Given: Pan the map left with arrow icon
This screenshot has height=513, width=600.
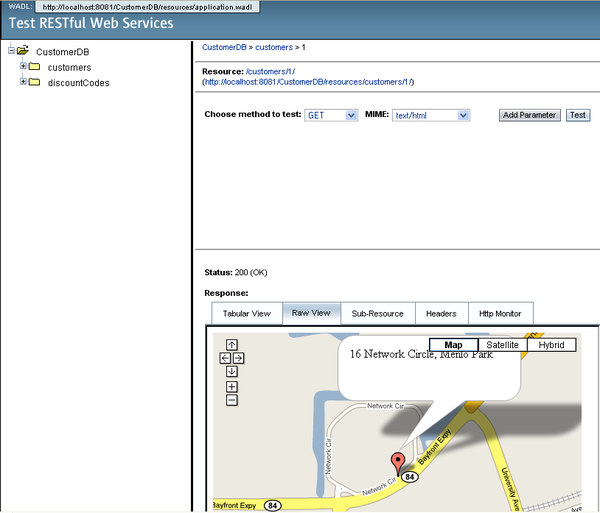Looking at the screenshot, I should coord(225,358).
